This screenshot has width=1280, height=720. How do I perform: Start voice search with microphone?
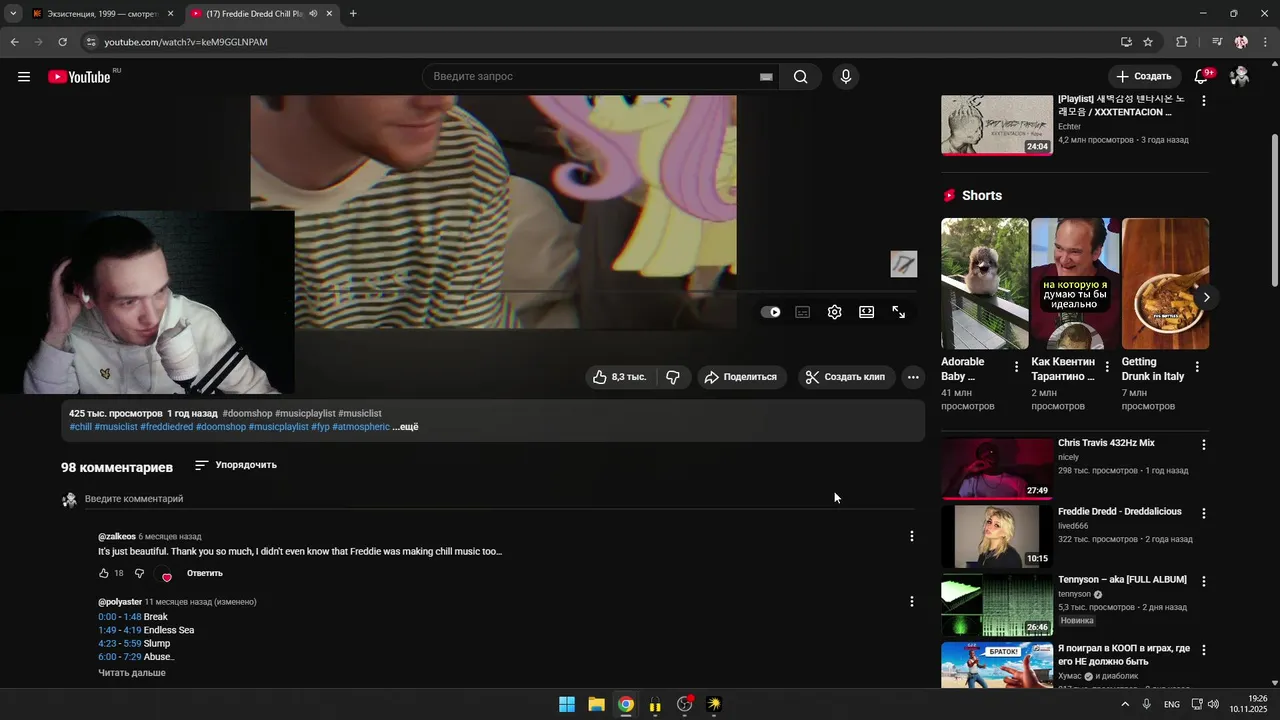point(846,77)
